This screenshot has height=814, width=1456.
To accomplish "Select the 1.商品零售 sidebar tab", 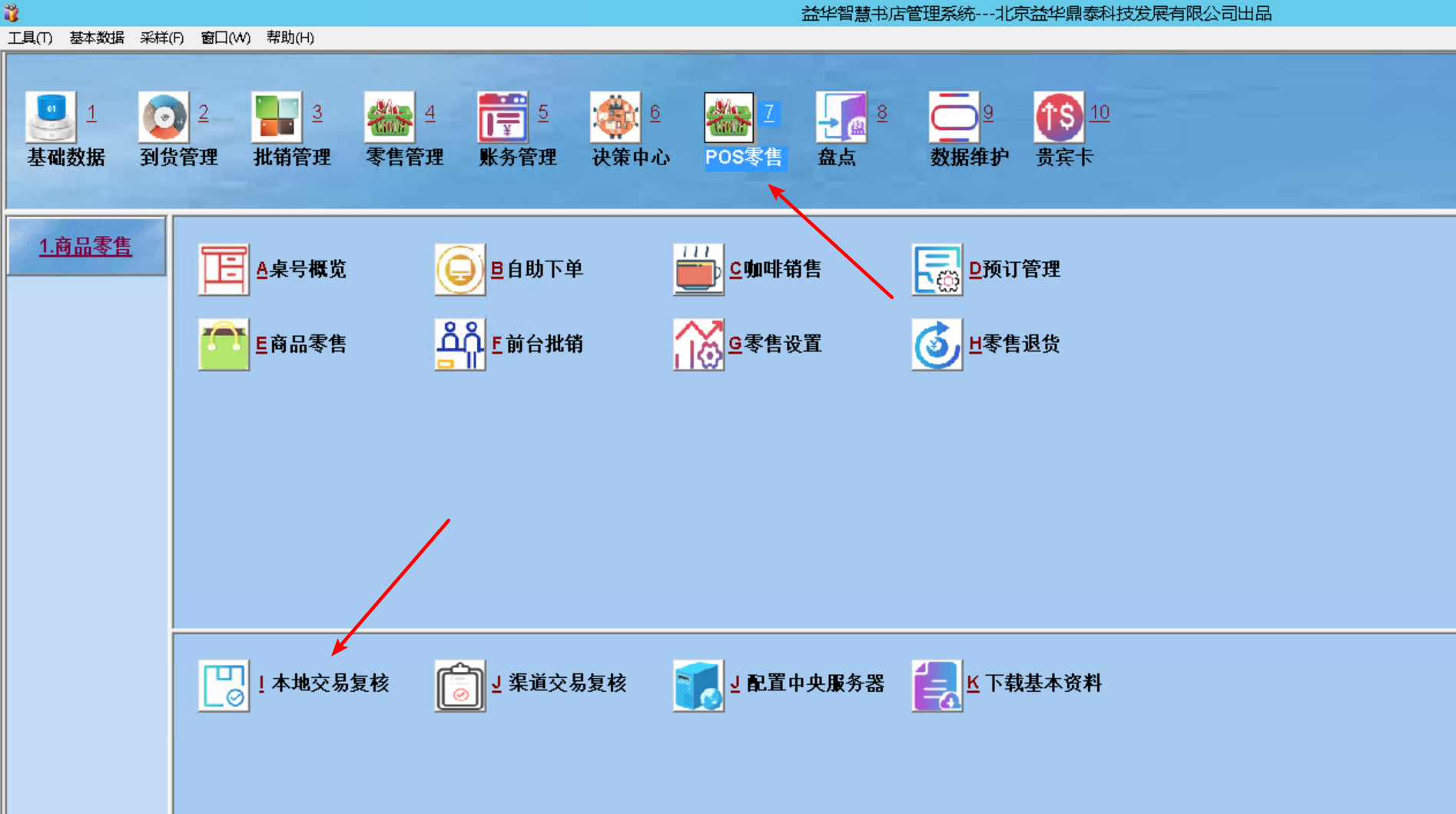I will coord(86,246).
